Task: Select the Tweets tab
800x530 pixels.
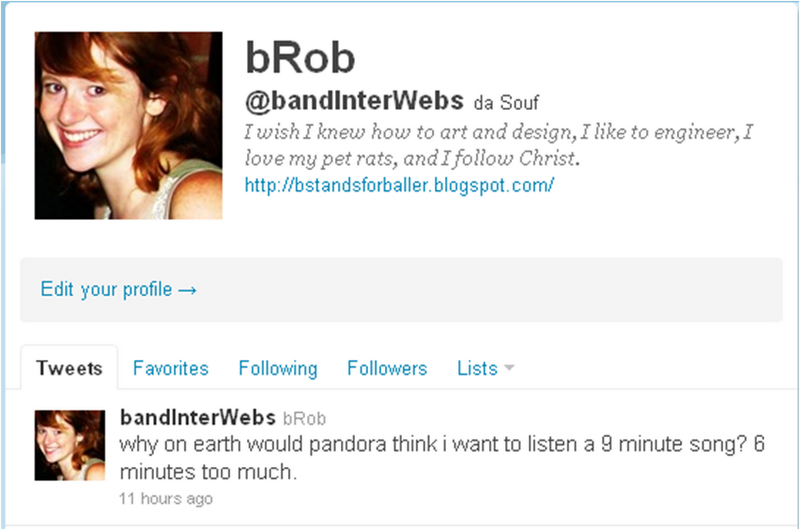Action: pyautogui.click(x=69, y=368)
